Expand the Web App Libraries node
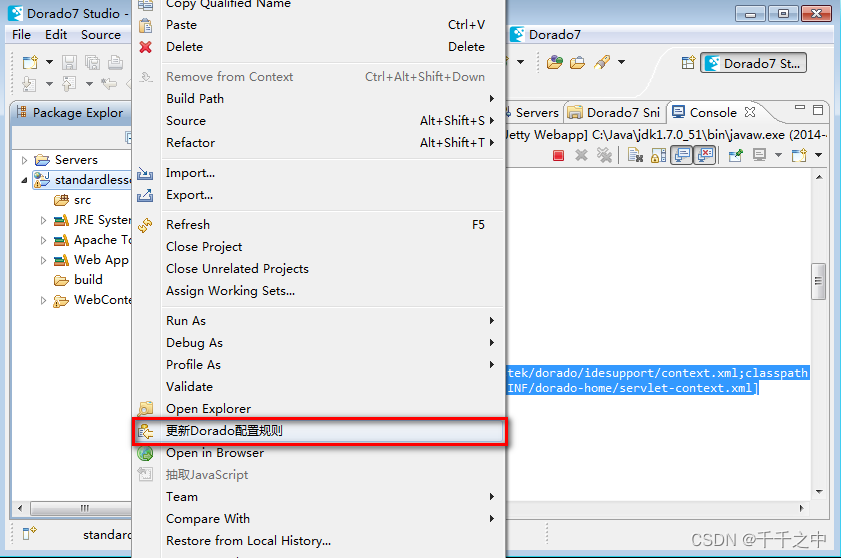 pos(43,260)
